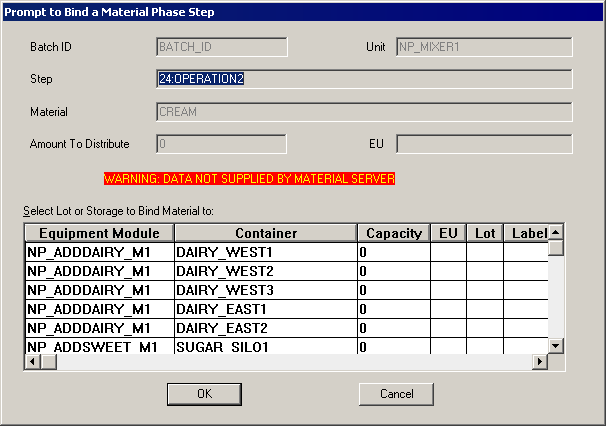
Task: Click NP_ADDDAIRY_M1 in the DAIRY_WEST1 row
Action: coord(100,252)
